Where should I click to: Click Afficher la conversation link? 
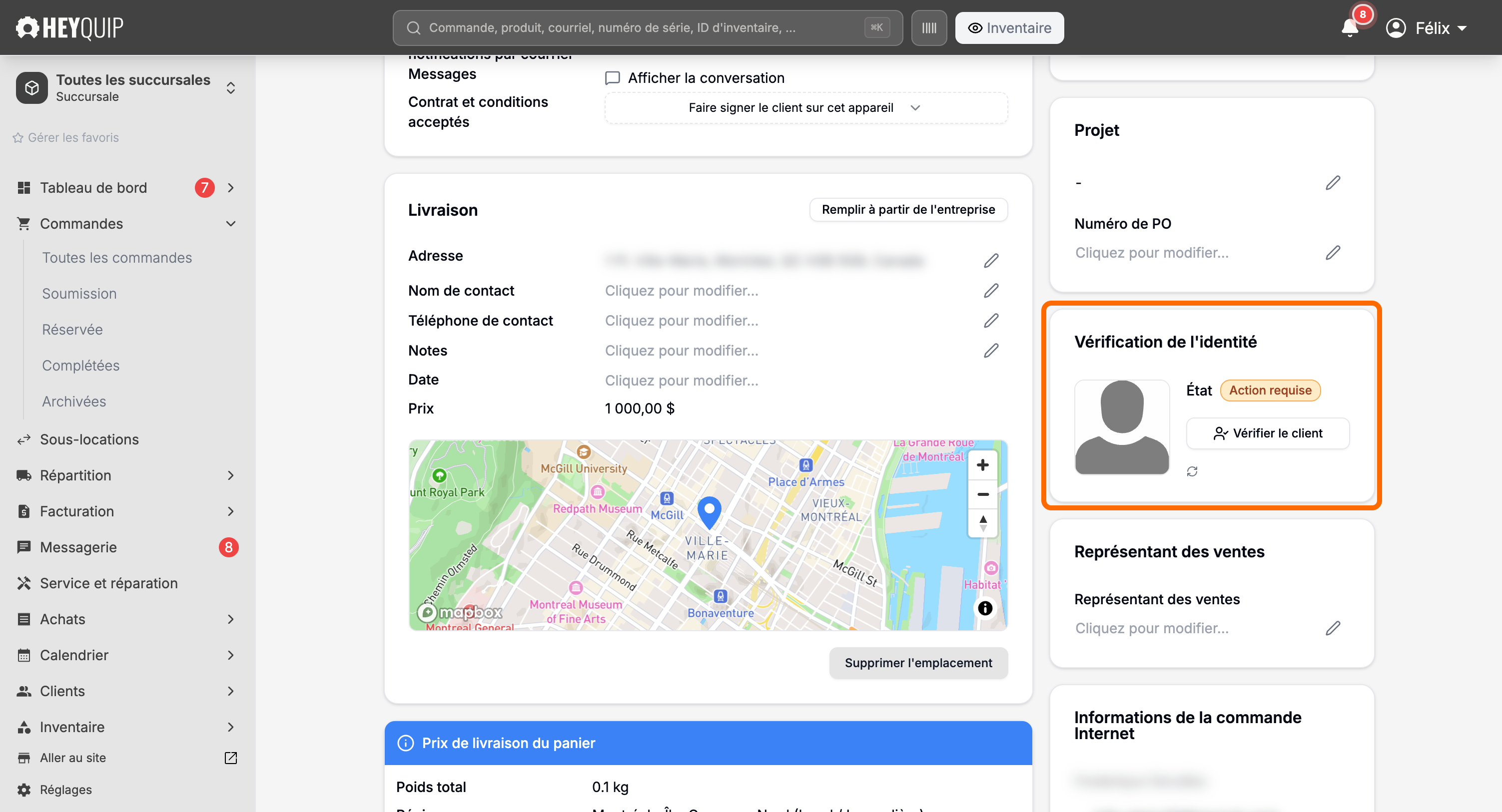click(695, 77)
